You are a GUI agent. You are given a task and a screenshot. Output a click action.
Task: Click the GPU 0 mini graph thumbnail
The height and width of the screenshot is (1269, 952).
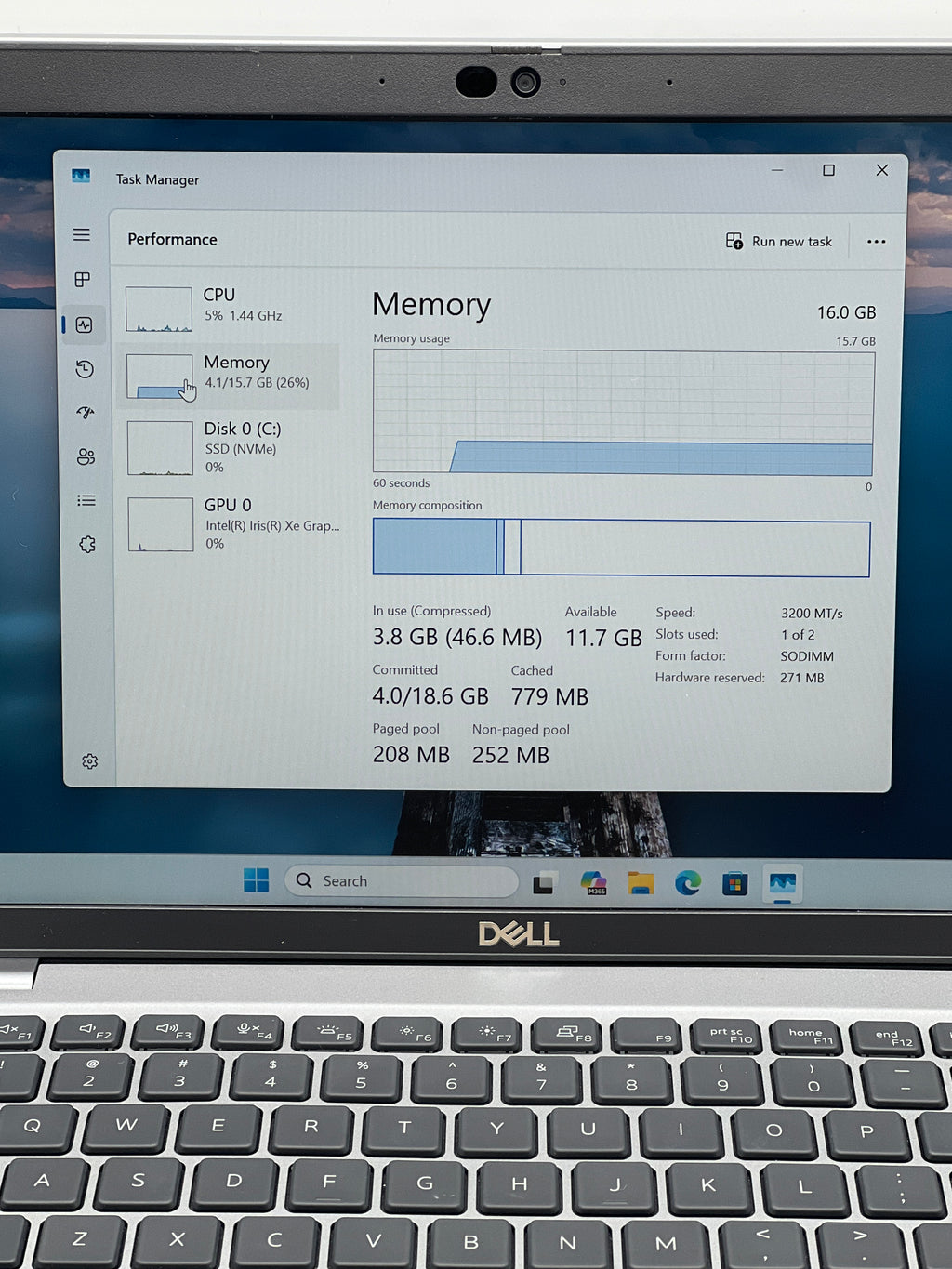click(161, 524)
